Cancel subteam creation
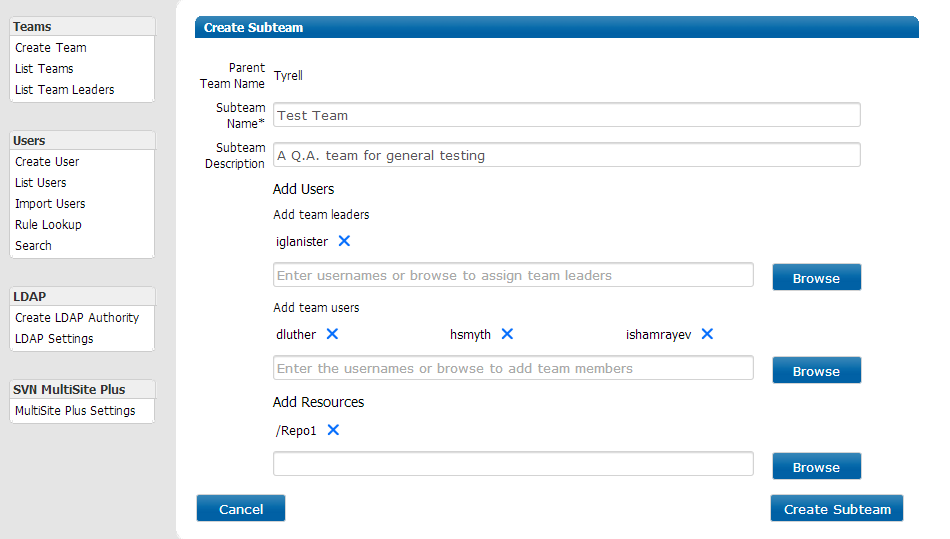 241,508
